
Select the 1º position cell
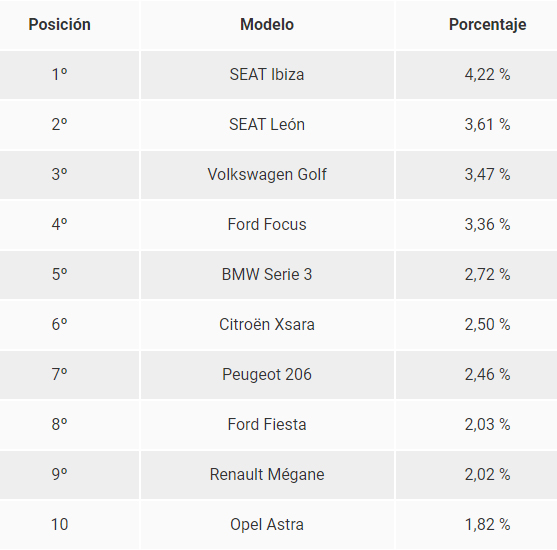[69, 75]
